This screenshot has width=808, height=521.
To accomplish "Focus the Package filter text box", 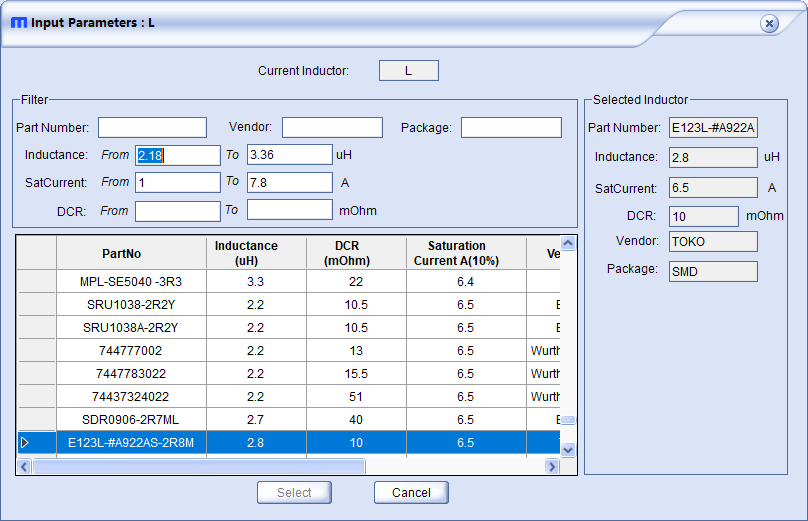I will click(511, 127).
